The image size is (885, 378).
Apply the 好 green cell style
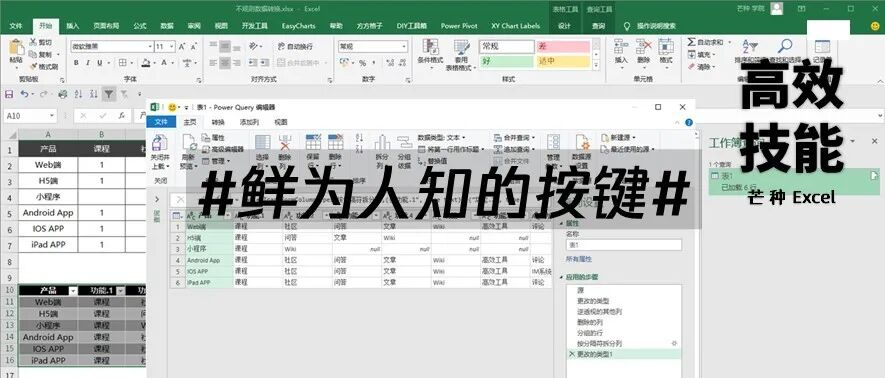507,61
